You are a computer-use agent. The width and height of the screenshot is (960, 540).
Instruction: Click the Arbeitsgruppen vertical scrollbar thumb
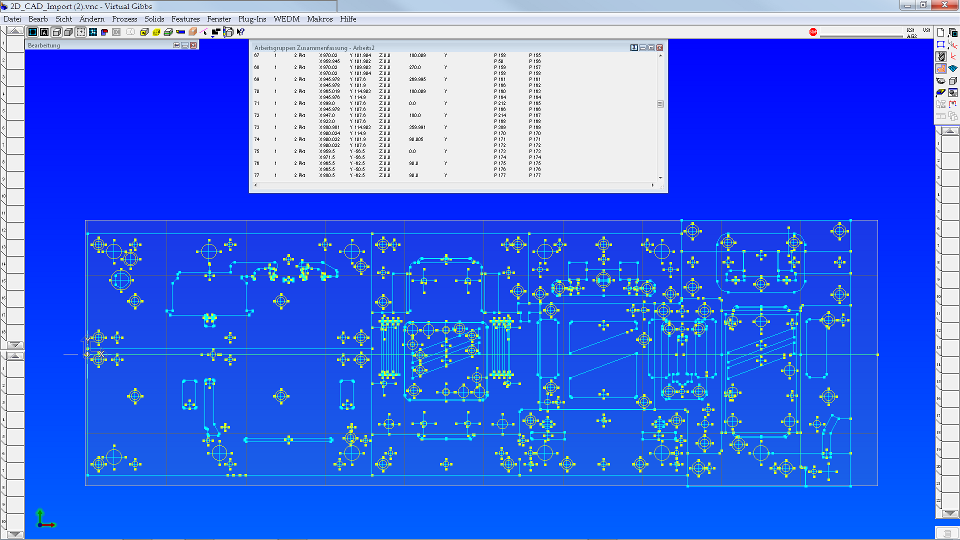[660, 103]
